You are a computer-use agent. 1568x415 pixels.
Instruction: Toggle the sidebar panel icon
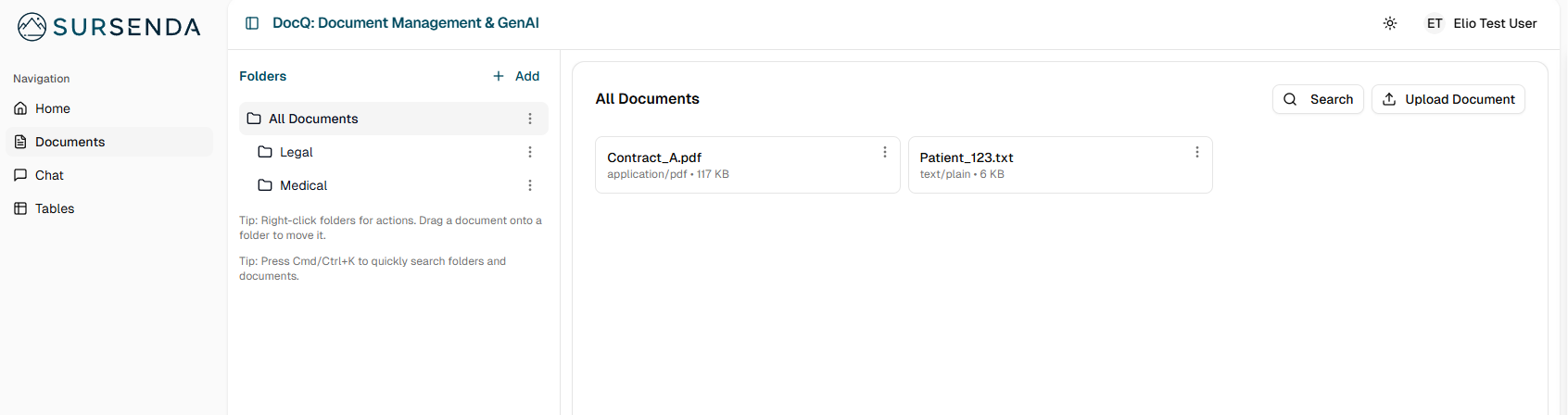tap(252, 23)
